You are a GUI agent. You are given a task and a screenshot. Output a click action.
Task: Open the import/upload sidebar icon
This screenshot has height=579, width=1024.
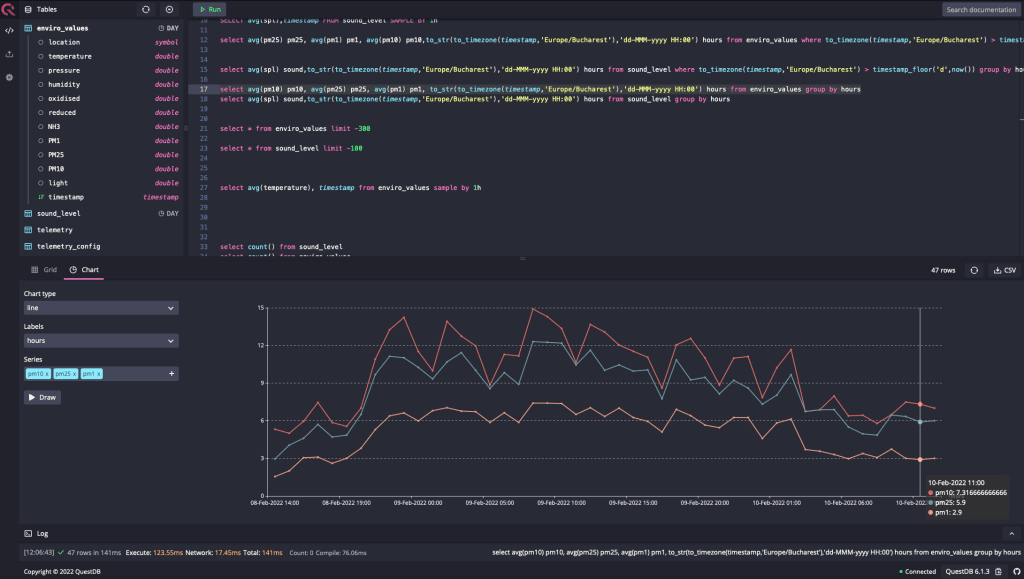[x=9, y=54]
